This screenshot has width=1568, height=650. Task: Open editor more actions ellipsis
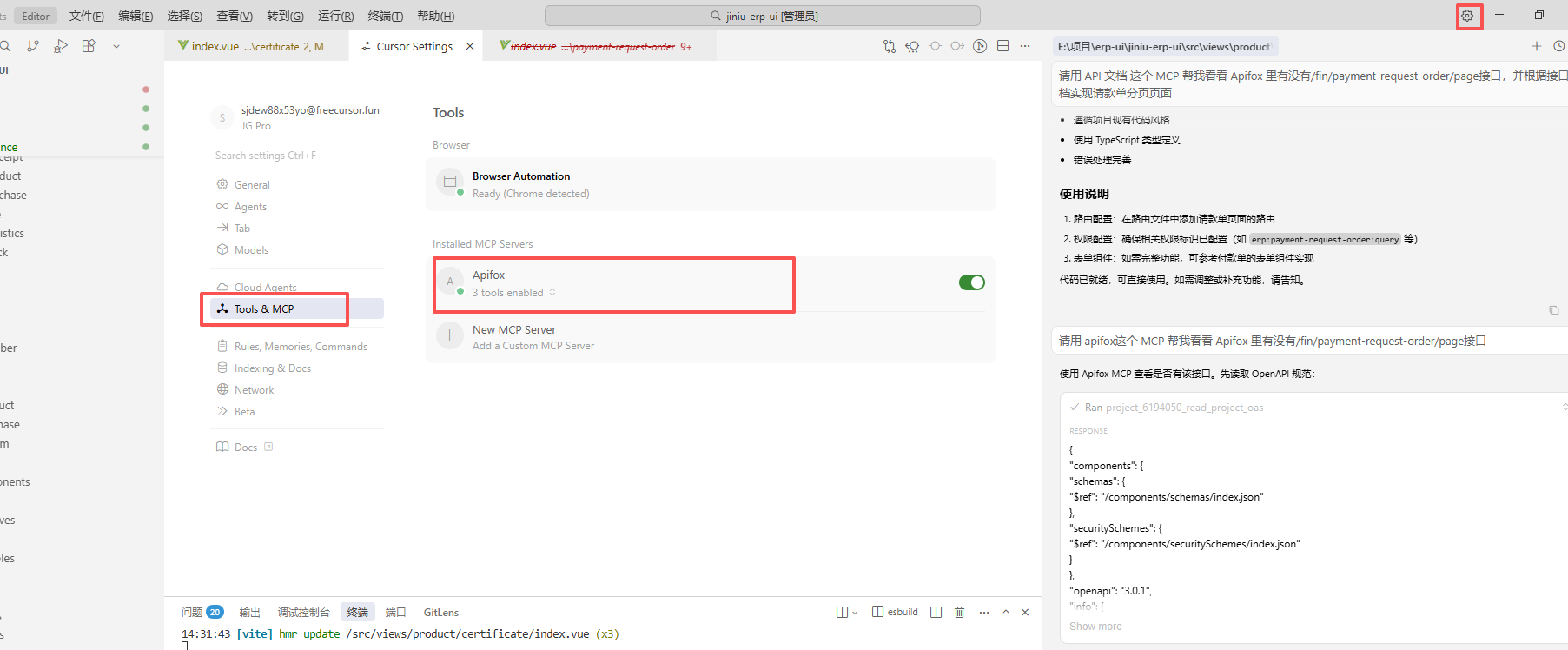click(1025, 46)
